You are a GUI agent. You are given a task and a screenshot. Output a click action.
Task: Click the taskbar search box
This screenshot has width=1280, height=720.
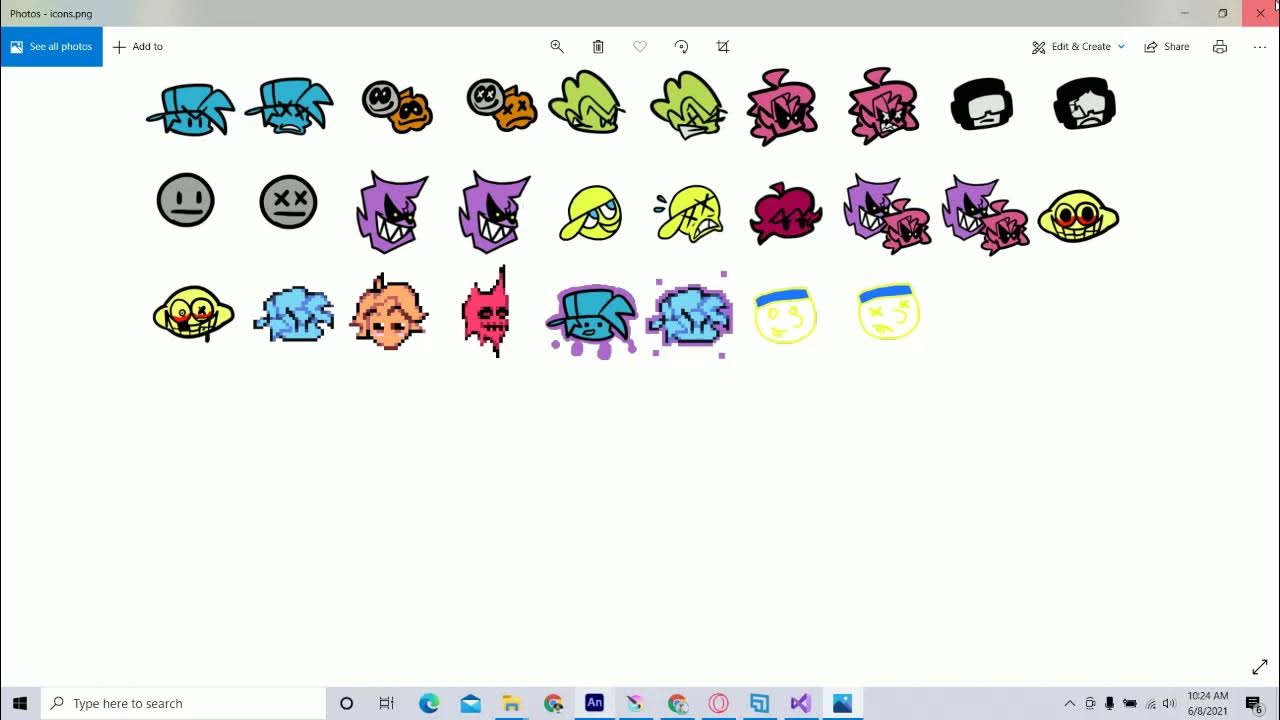point(183,703)
